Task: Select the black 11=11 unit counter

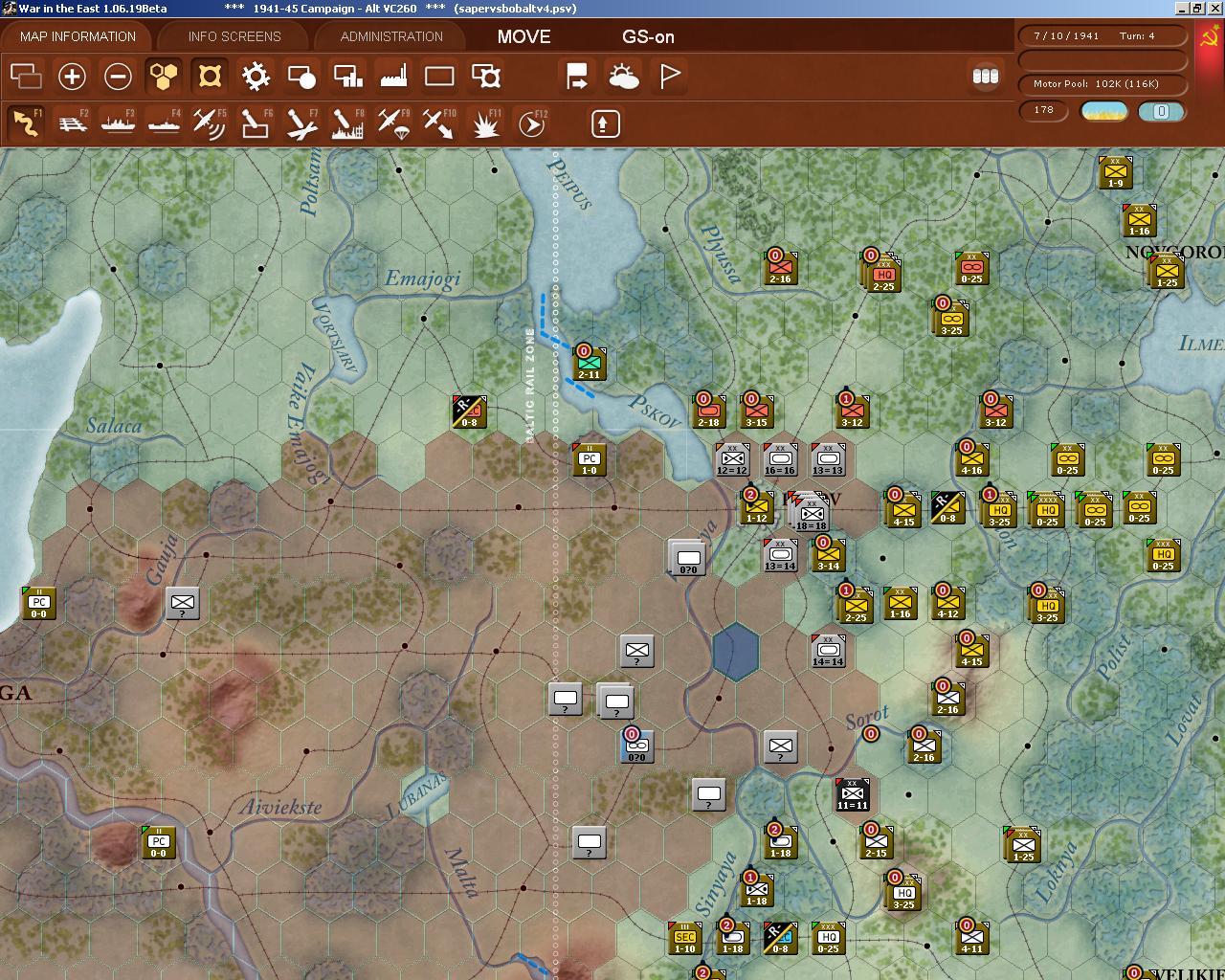Action: coord(852,795)
